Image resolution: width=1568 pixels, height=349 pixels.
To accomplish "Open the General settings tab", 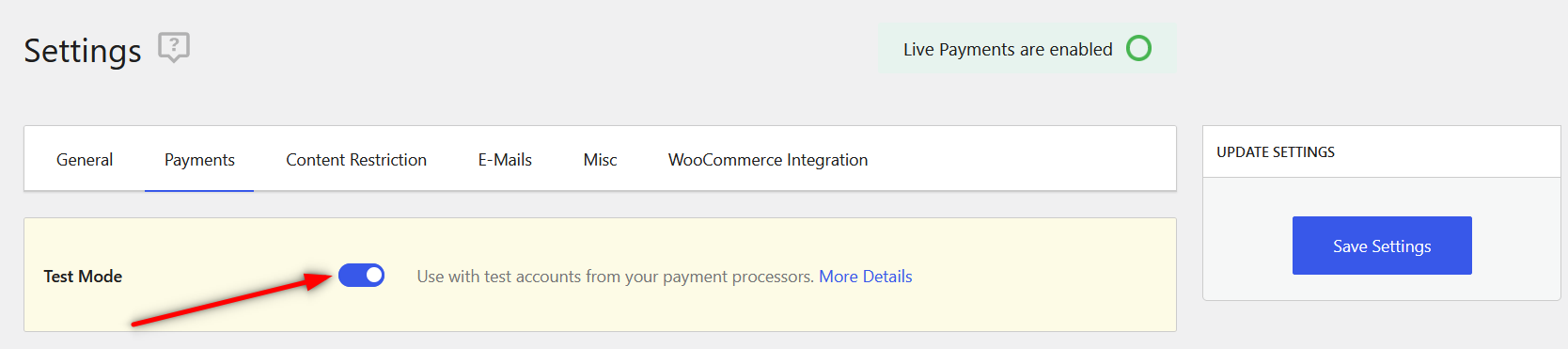I will pos(85,160).
